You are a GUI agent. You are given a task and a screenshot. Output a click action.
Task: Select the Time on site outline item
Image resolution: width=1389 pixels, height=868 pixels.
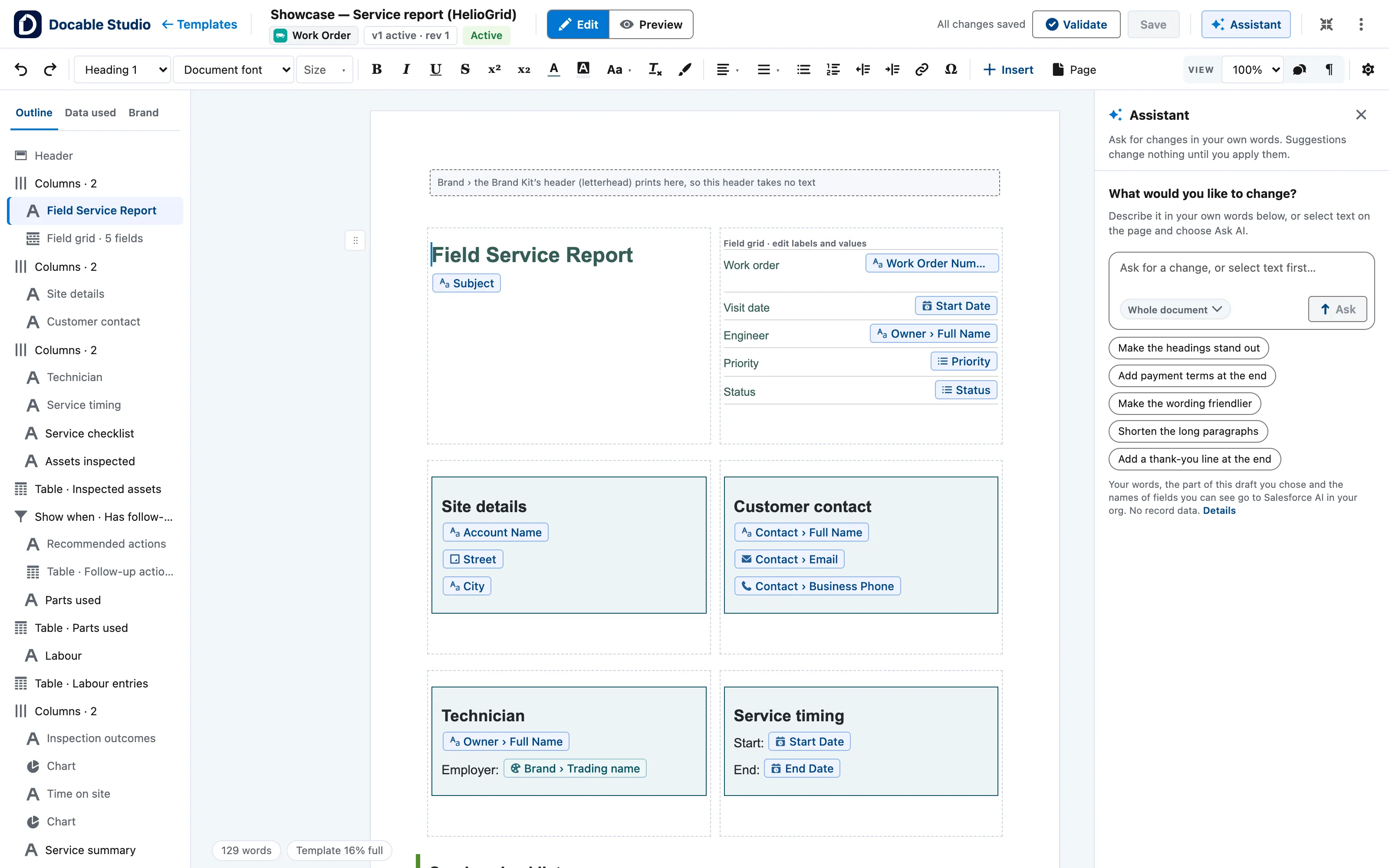coord(95,794)
